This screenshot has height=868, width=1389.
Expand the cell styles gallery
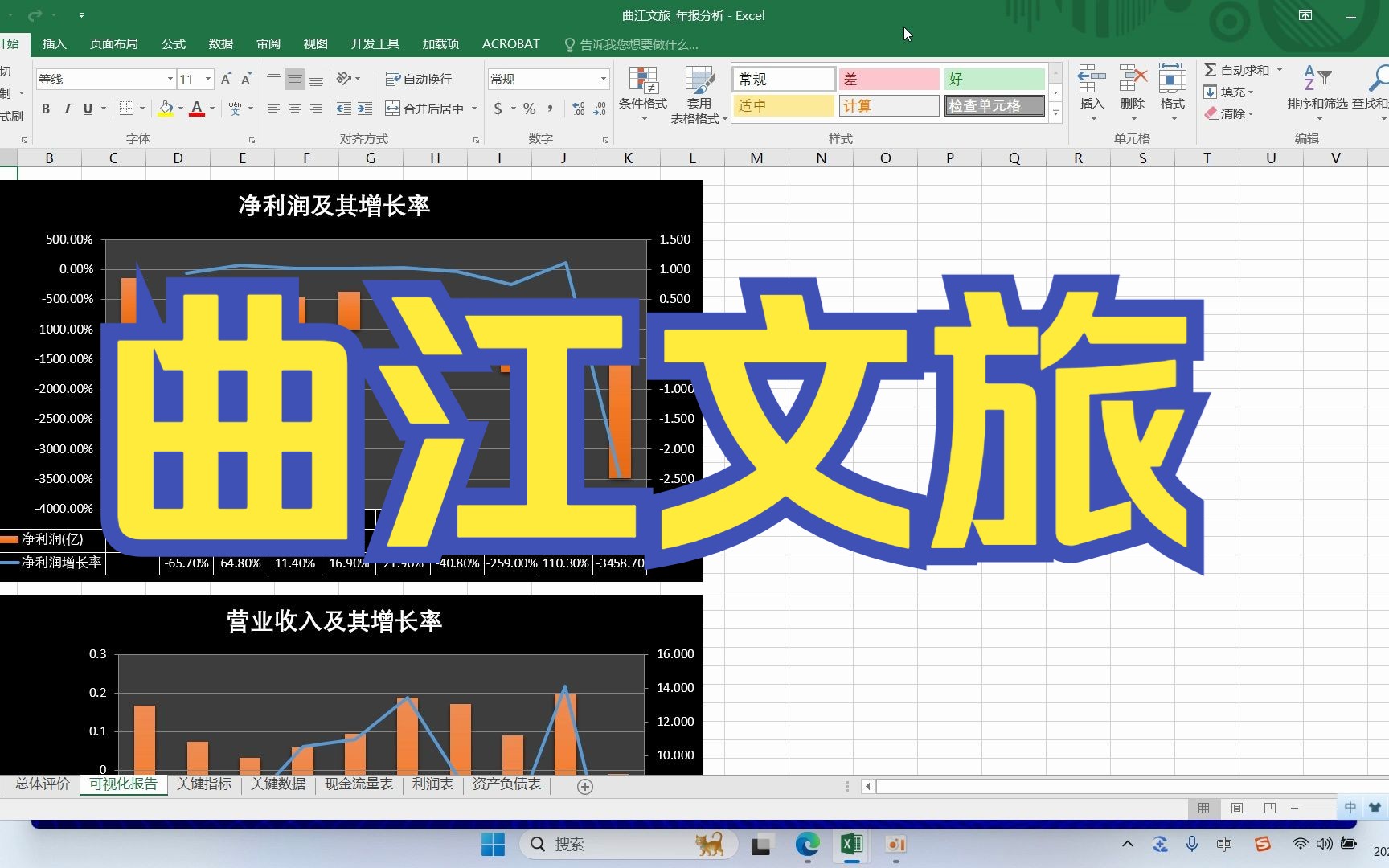[x=1055, y=113]
